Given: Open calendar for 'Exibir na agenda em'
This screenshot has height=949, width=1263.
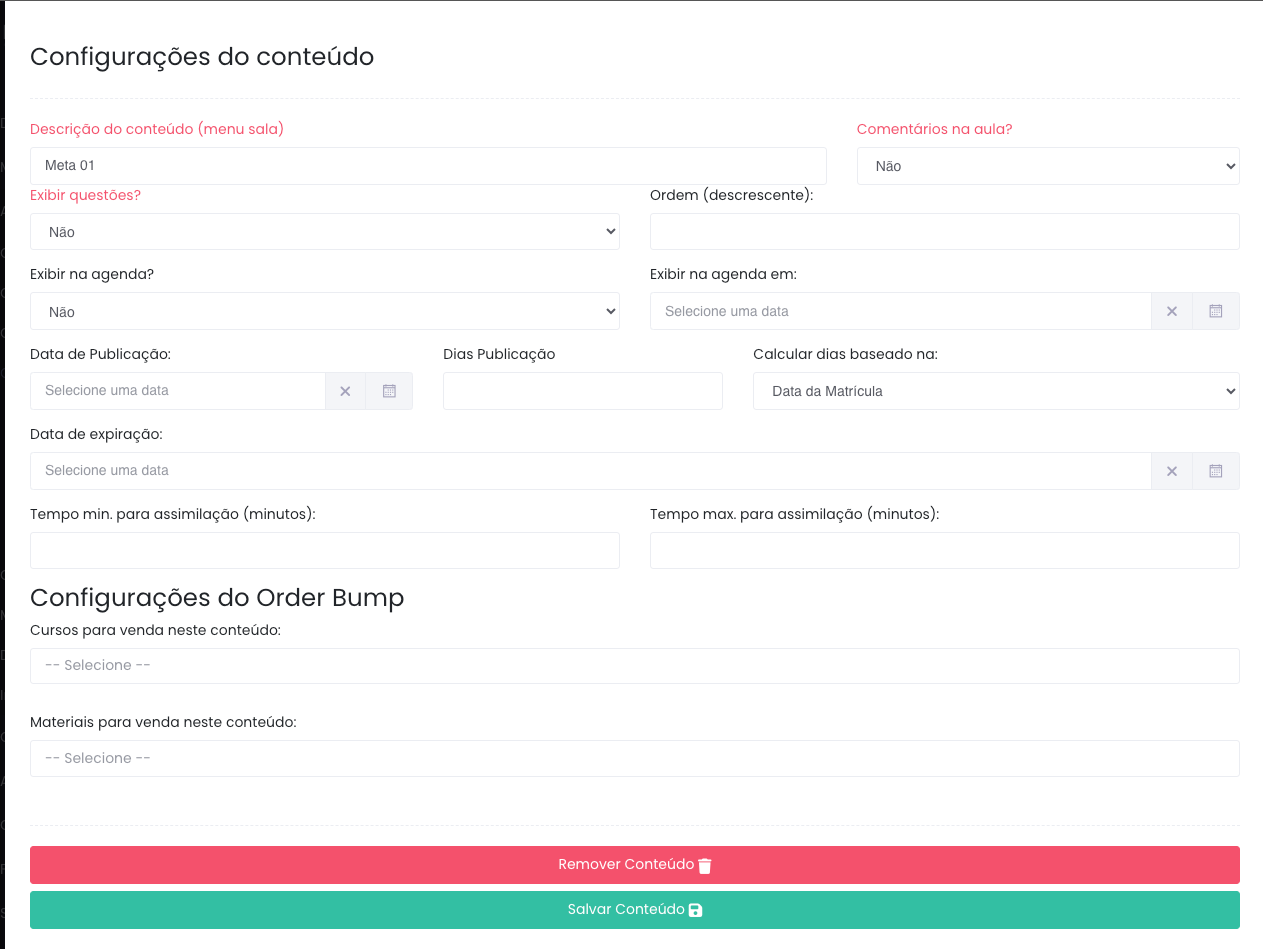Looking at the screenshot, I should [1215, 311].
